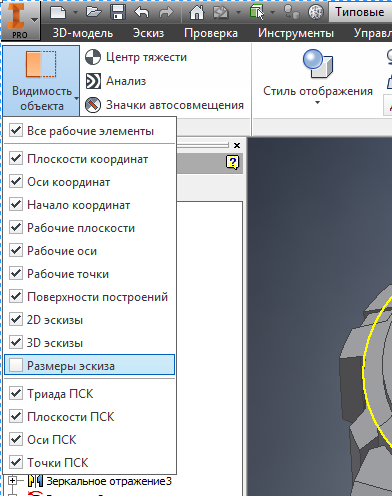Close the browser panel with X

point(237,145)
